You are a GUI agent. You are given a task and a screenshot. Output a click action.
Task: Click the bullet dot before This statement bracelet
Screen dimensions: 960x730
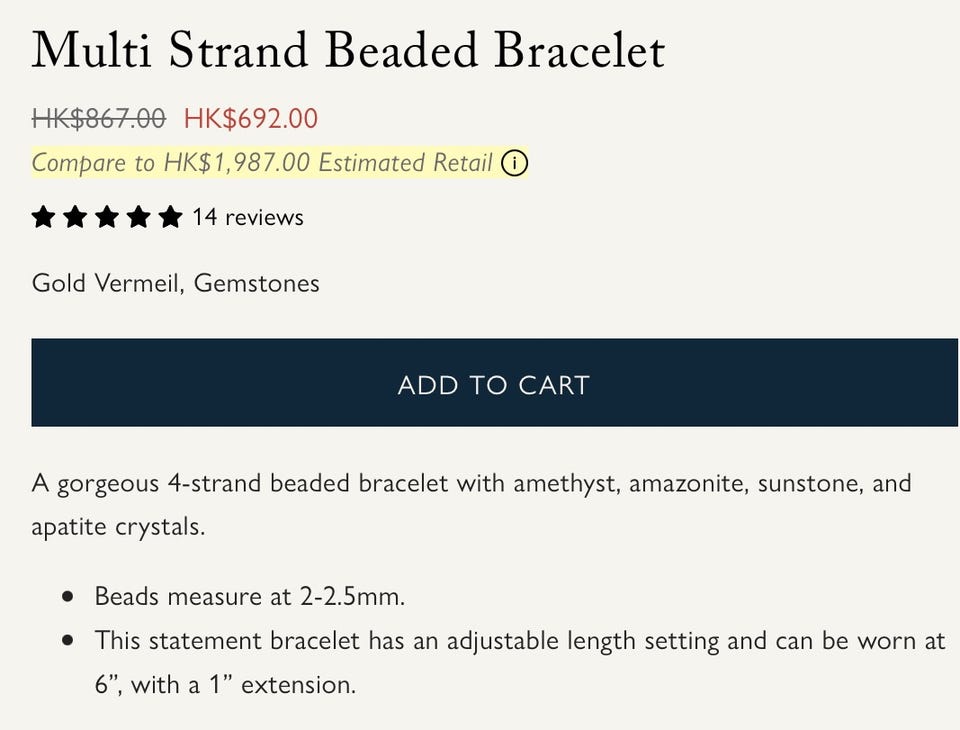coord(68,641)
